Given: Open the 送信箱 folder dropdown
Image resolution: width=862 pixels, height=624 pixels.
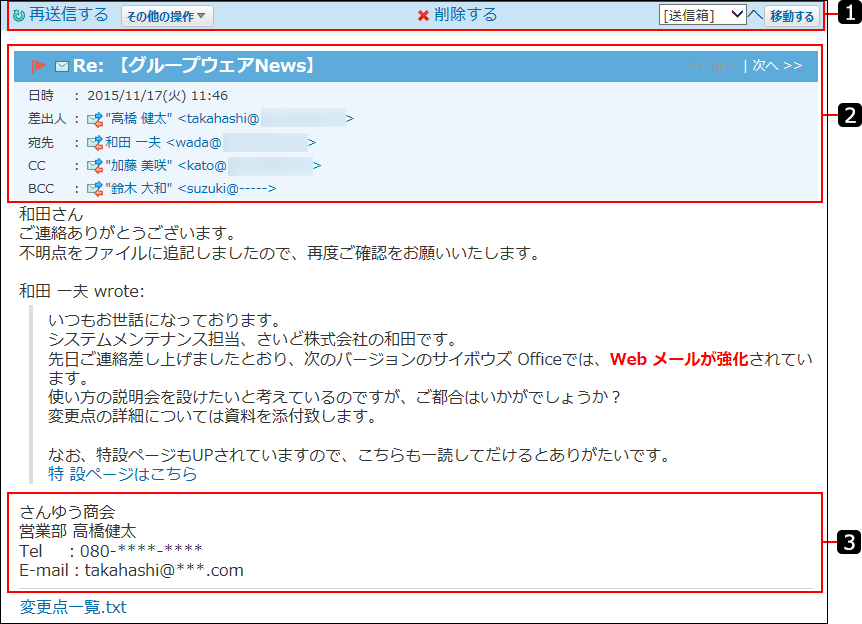Looking at the screenshot, I should pyautogui.click(x=703, y=15).
